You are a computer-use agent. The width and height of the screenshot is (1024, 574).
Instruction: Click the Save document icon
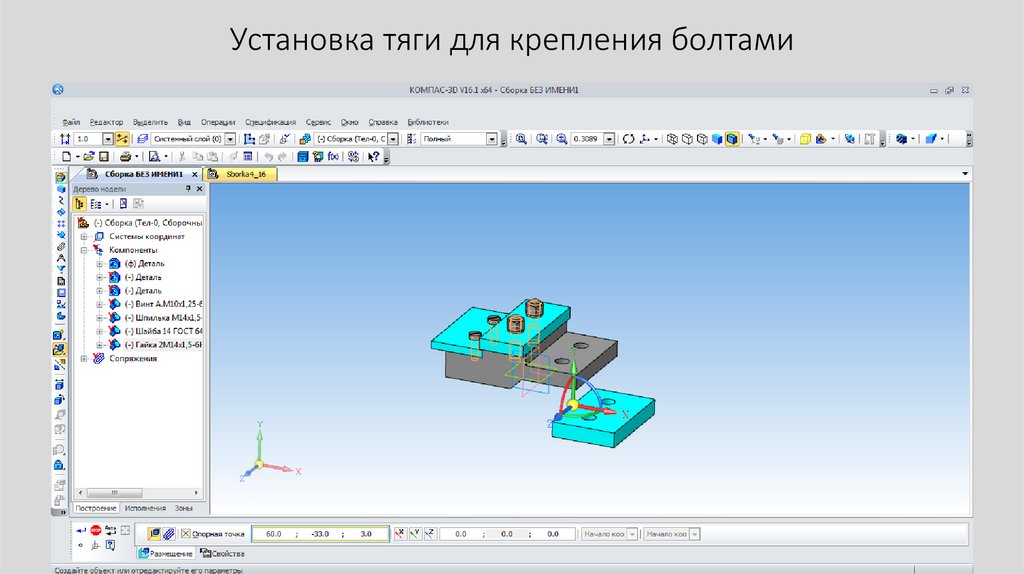102,157
